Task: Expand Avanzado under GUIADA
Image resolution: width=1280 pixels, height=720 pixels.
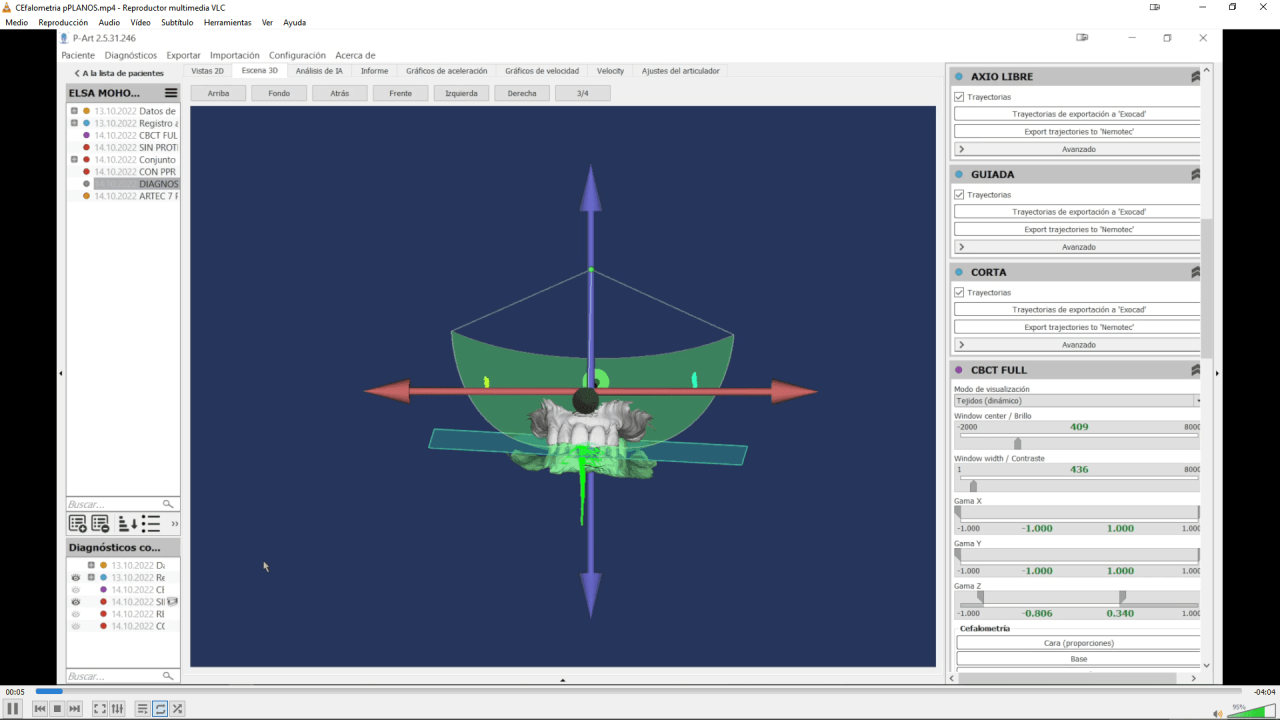Action: pos(1078,247)
